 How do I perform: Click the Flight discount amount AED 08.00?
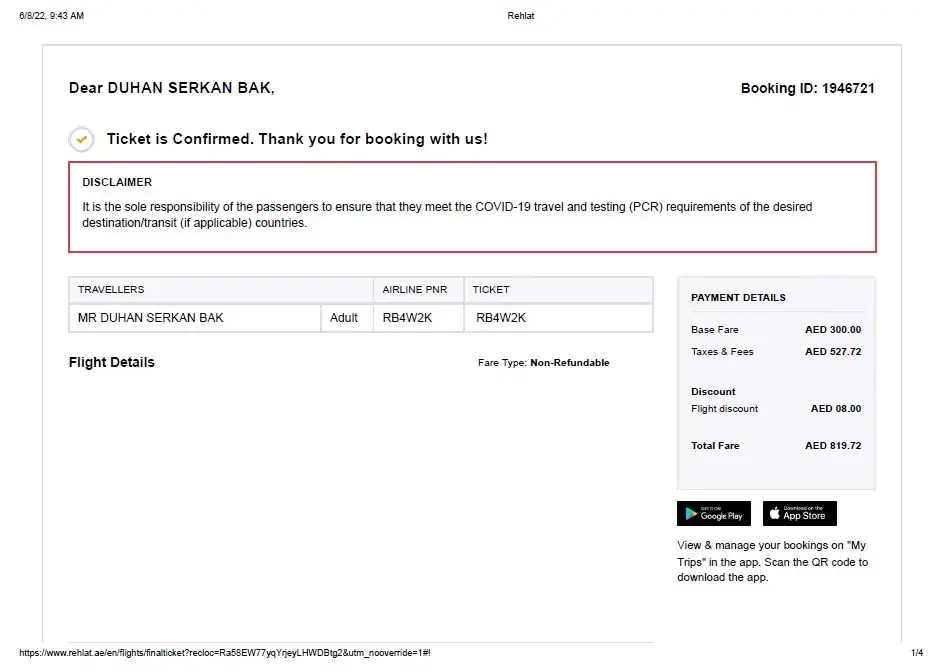click(836, 409)
